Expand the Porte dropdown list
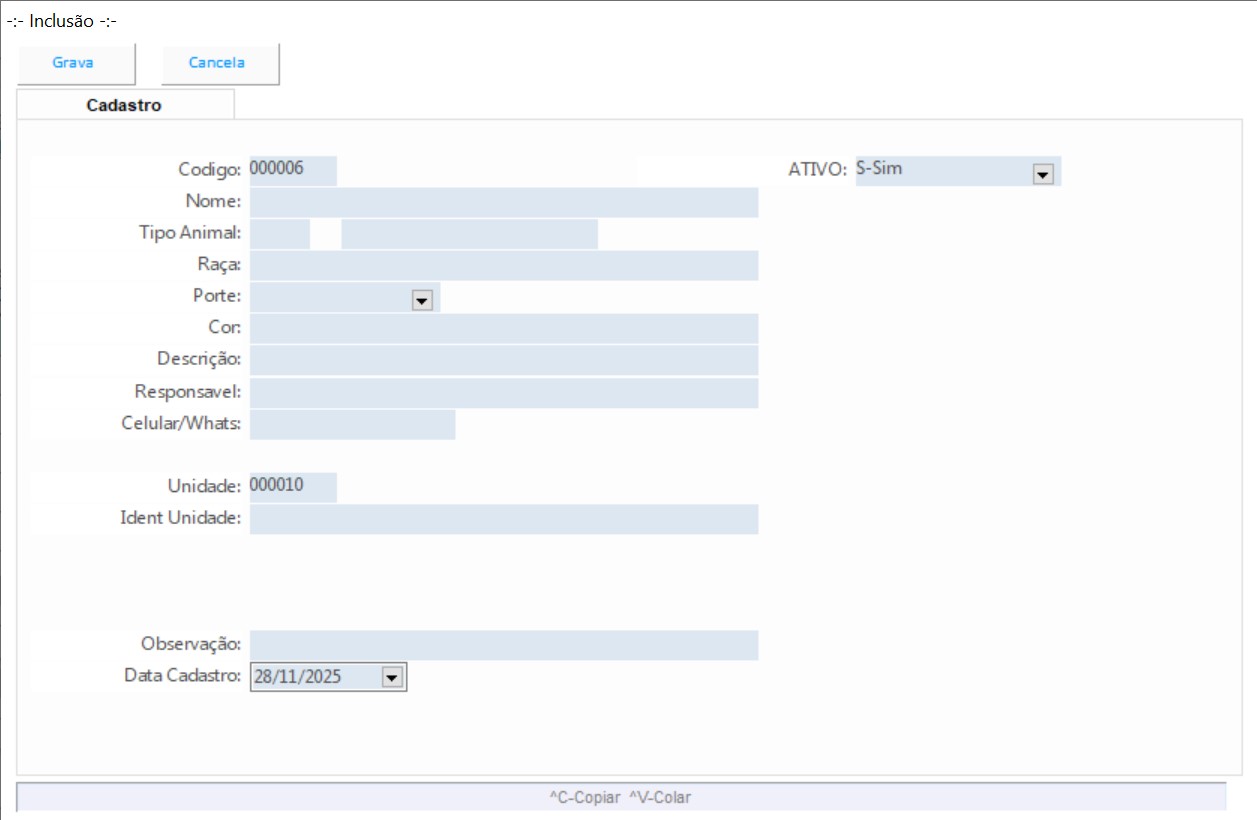1257x820 pixels. (422, 300)
